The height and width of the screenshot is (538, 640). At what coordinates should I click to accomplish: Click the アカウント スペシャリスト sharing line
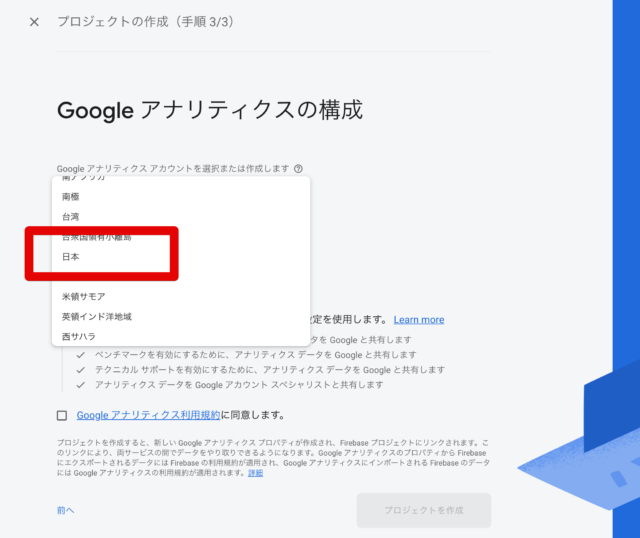[x=239, y=385]
